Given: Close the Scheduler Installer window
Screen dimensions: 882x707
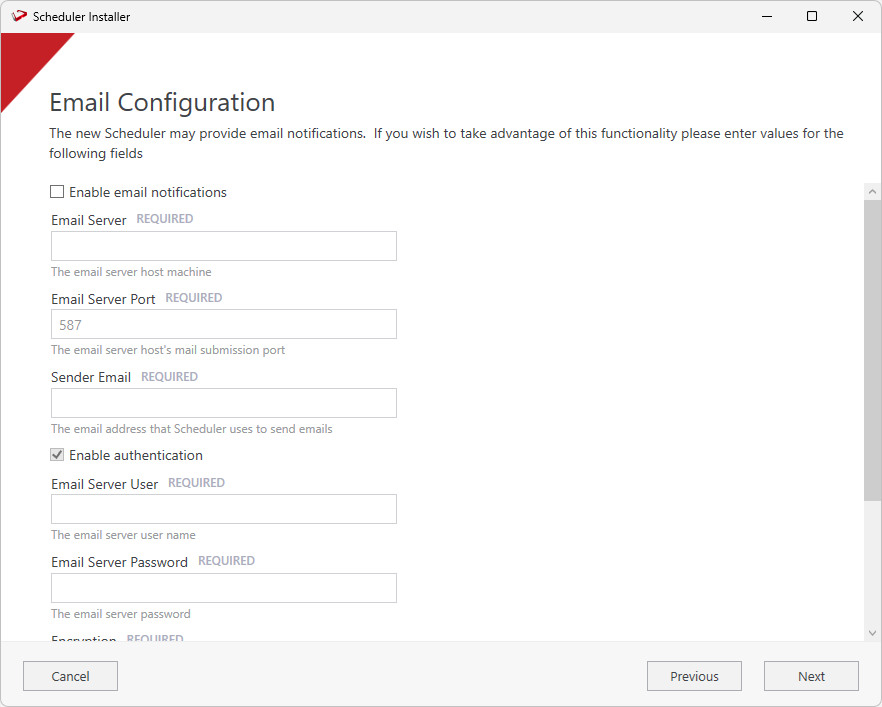Looking at the screenshot, I should point(858,16).
